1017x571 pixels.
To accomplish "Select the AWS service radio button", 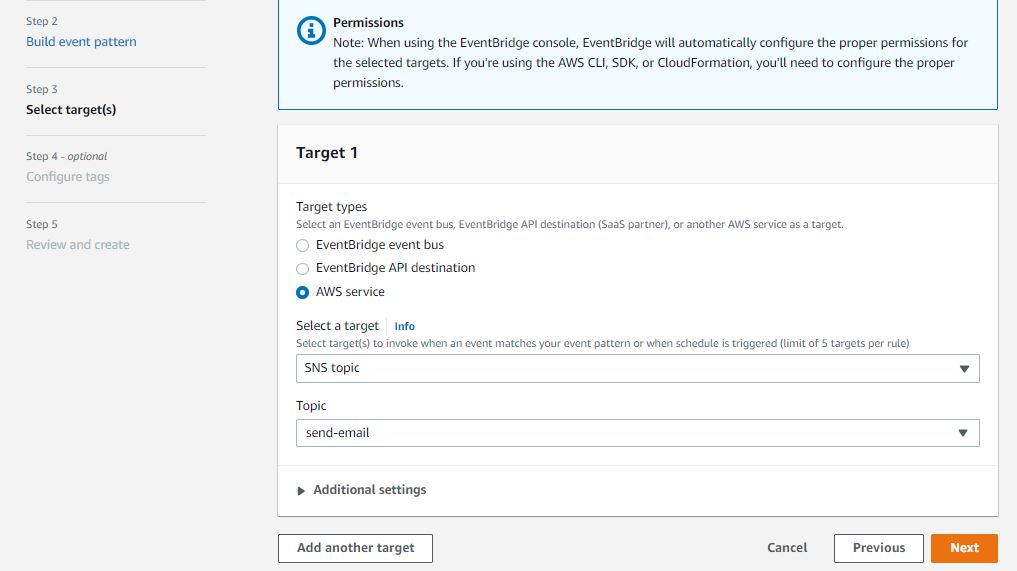I will [303, 293].
